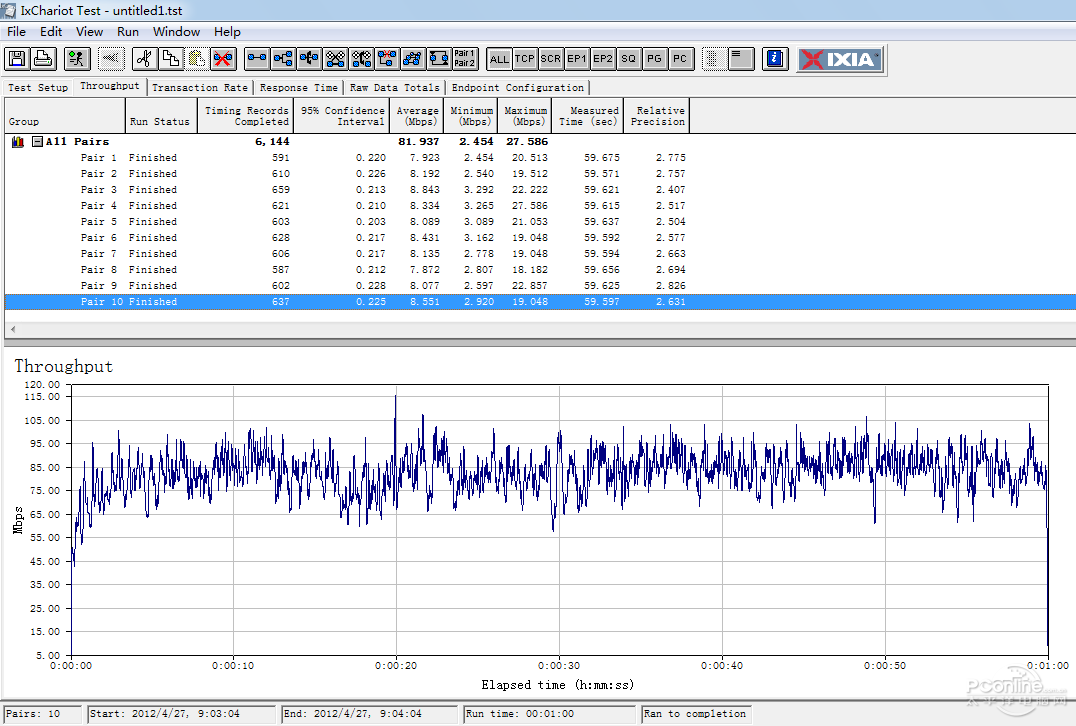Click the dotted grid toolbar icon
Viewport: 1076px width, 726px height.
tap(714, 59)
